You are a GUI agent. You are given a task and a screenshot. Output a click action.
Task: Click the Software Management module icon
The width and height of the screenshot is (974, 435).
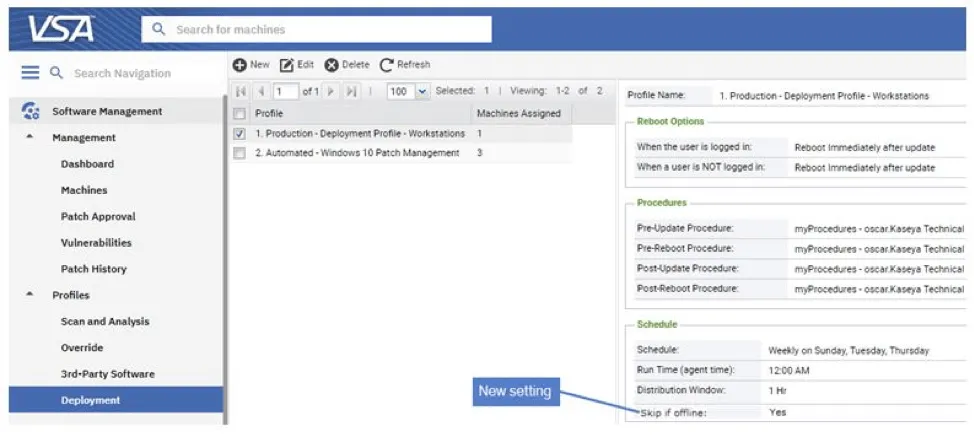pyautogui.click(x=30, y=112)
